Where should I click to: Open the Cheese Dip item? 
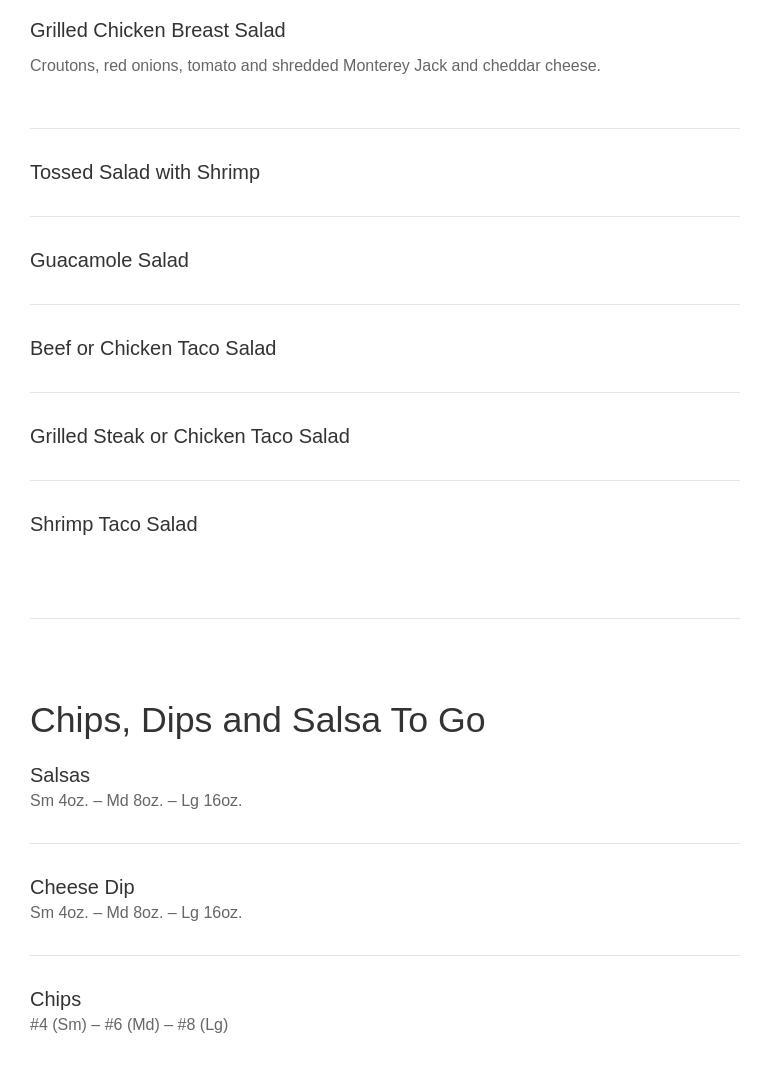82,888
